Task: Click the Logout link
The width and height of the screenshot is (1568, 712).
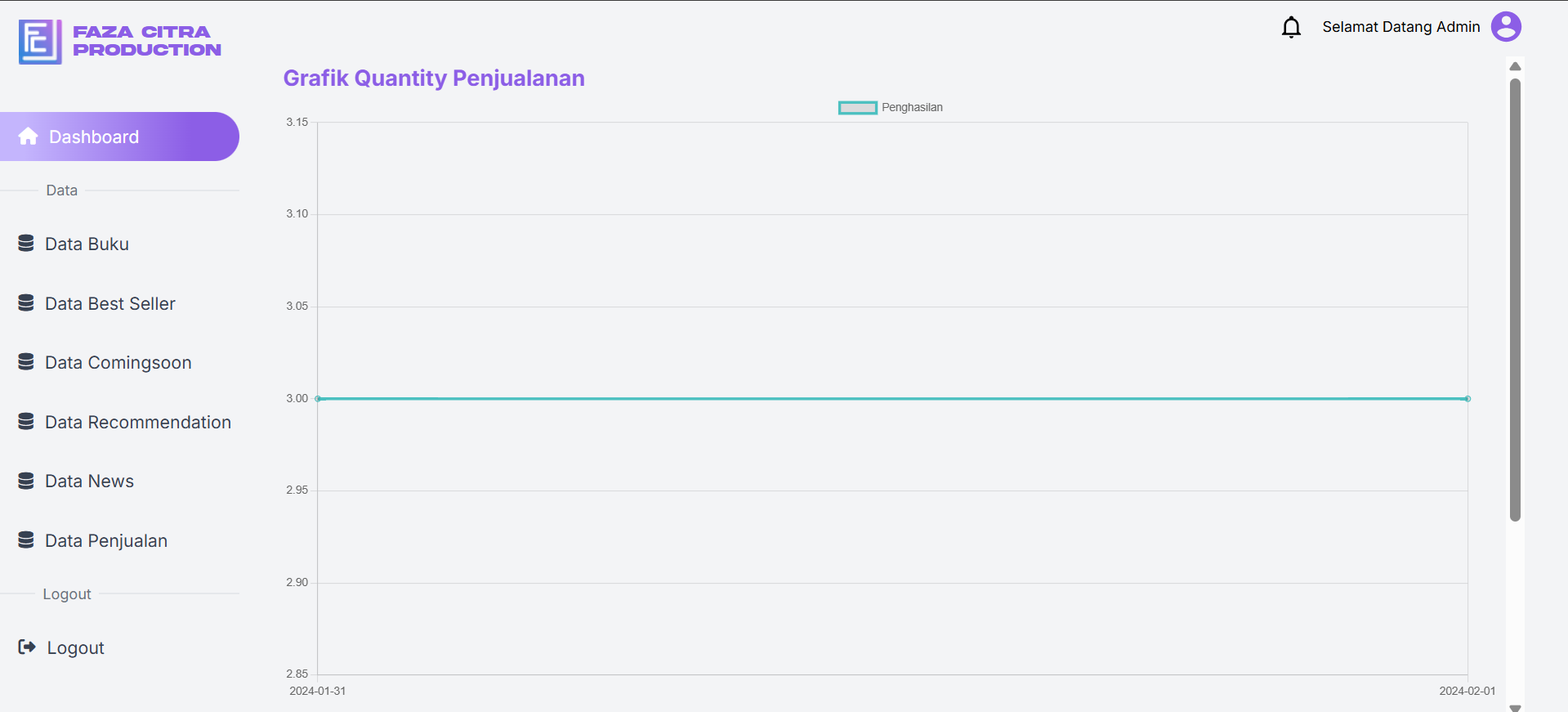Action: coord(75,647)
